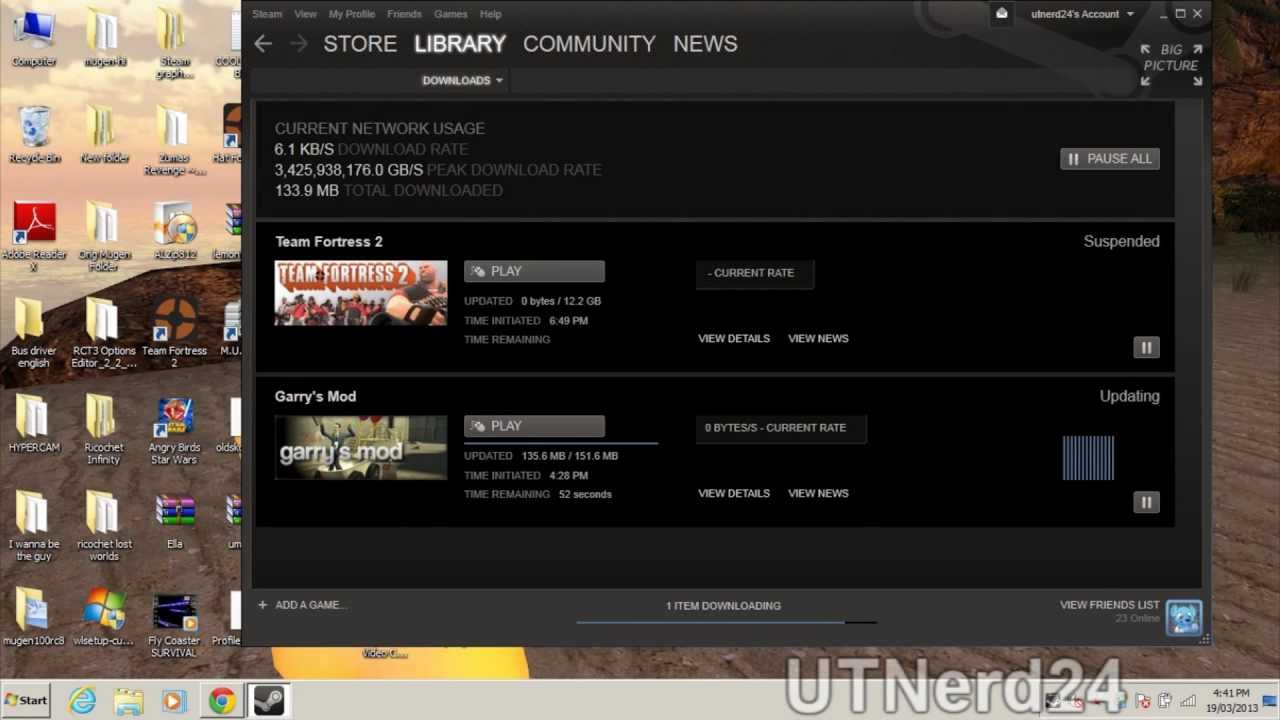This screenshot has height=720, width=1280.
Task: Open the View menu
Action: (x=305, y=14)
